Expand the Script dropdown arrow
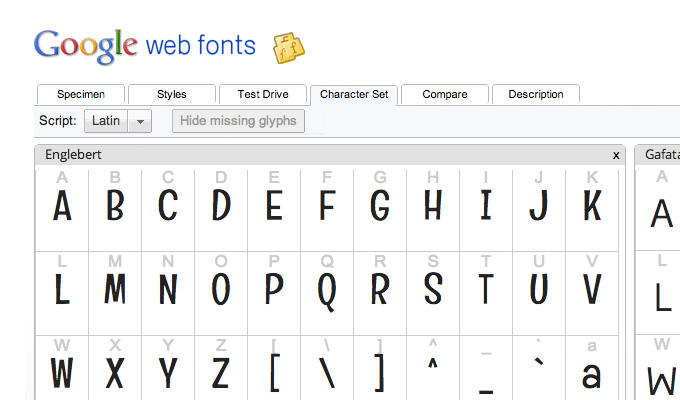The width and height of the screenshot is (680, 400). (140, 121)
